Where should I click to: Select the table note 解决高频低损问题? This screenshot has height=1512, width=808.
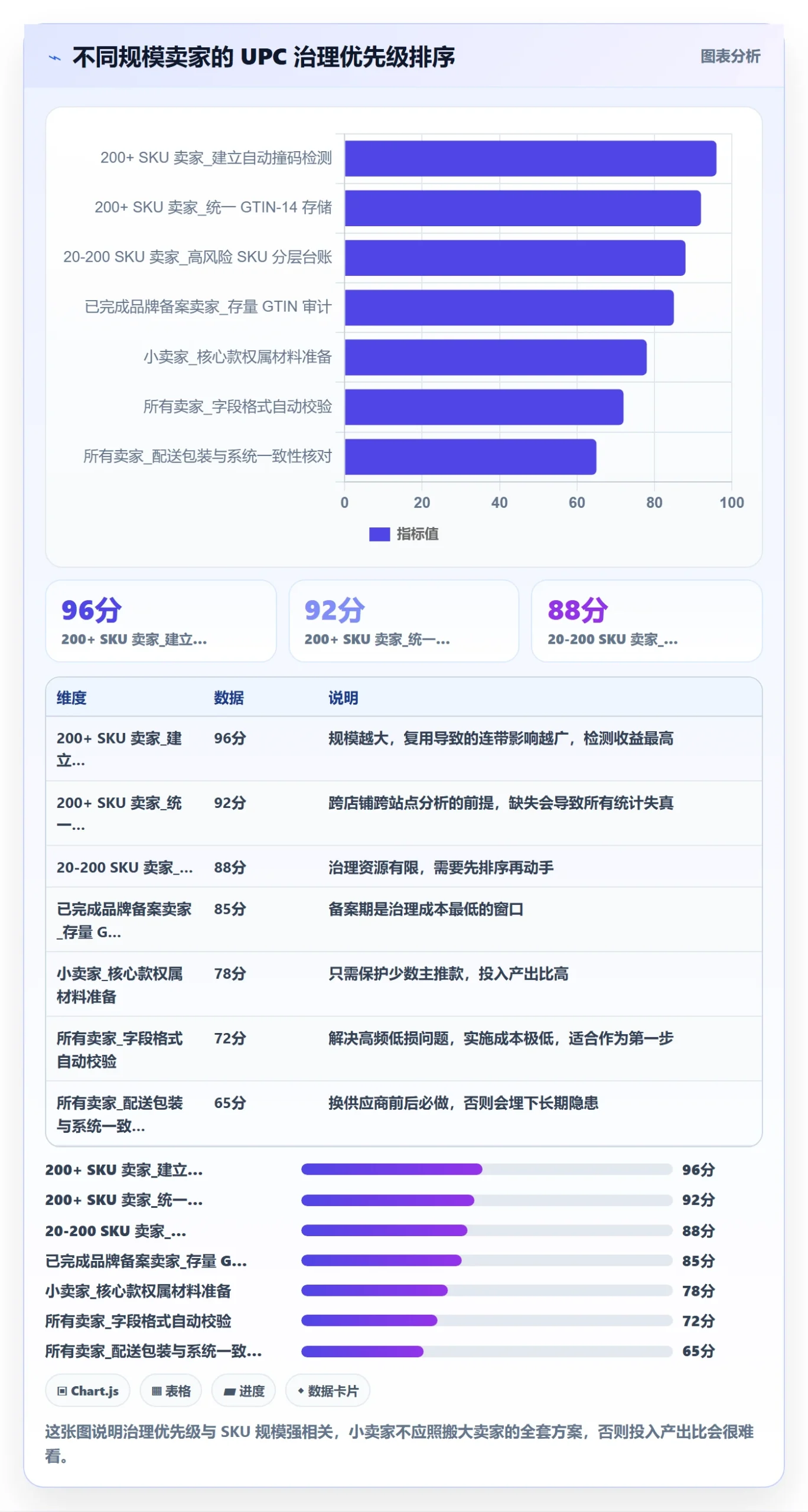click(x=501, y=1038)
